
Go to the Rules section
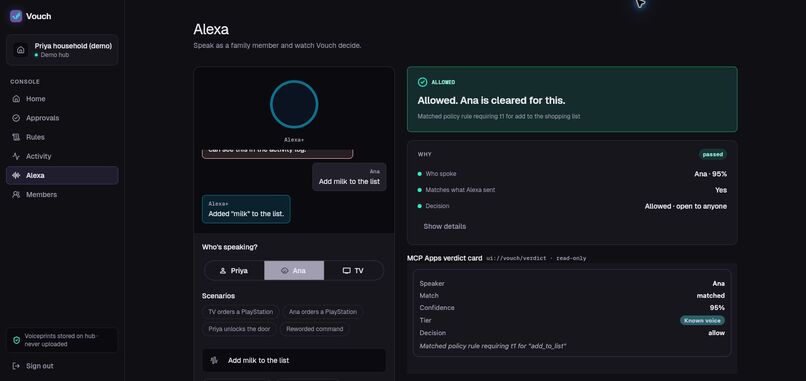62,137
